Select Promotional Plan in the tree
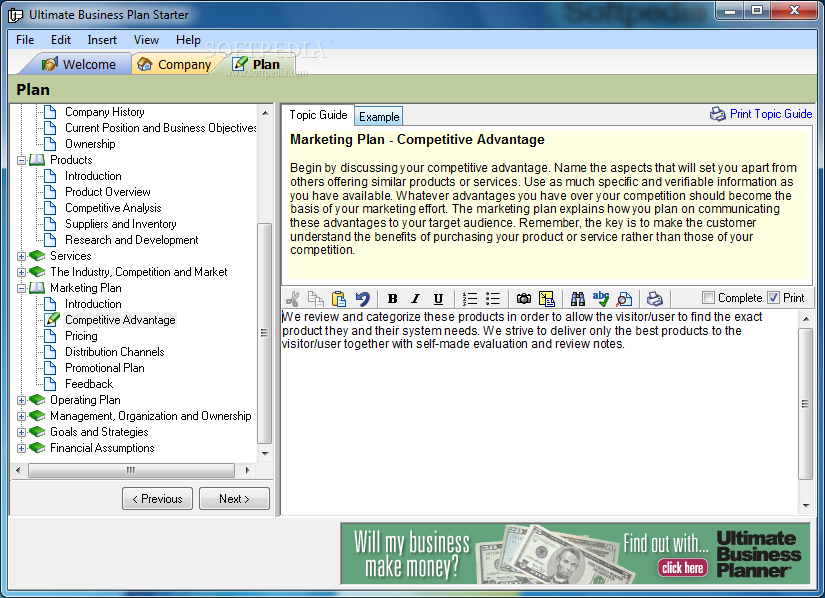This screenshot has height=598, width=825. click(x=105, y=368)
